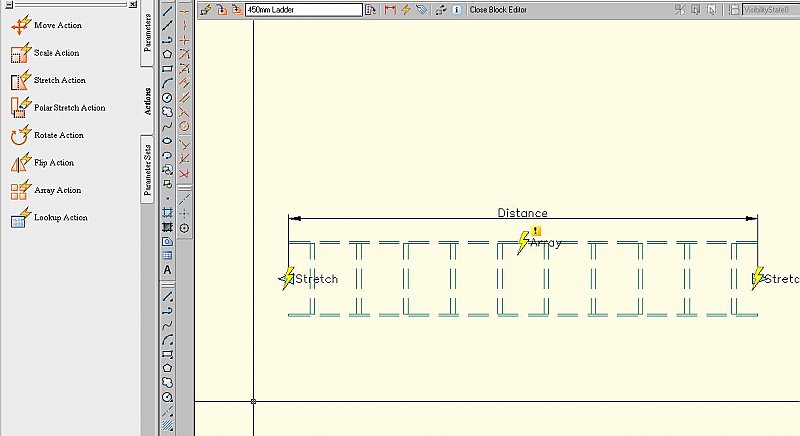Screen dimensions: 800x436
Task: Click the Make Visible icon
Action: tap(696, 10)
